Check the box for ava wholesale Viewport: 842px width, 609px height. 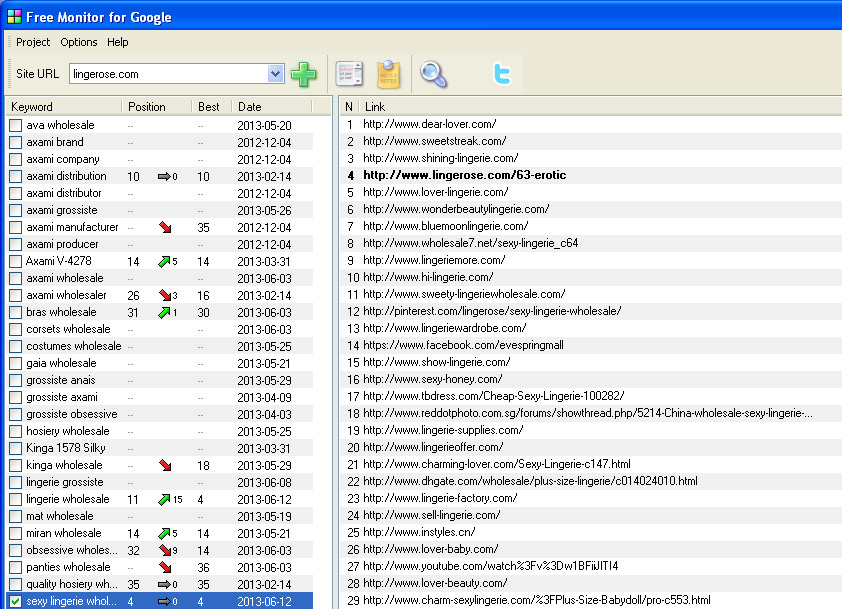[16, 125]
